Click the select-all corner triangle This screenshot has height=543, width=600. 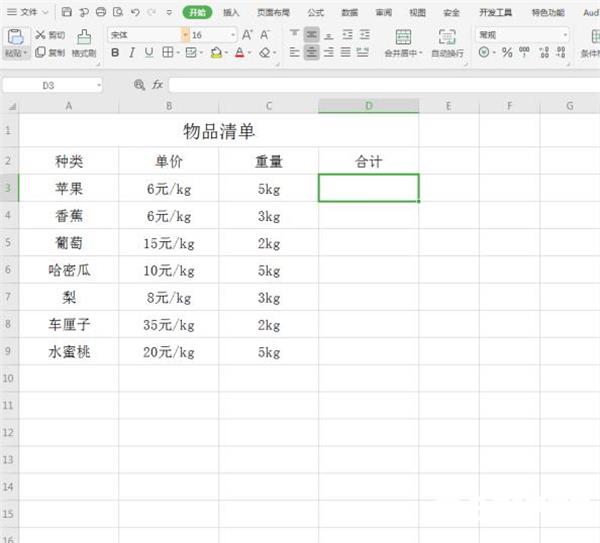click(x=11, y=106)
